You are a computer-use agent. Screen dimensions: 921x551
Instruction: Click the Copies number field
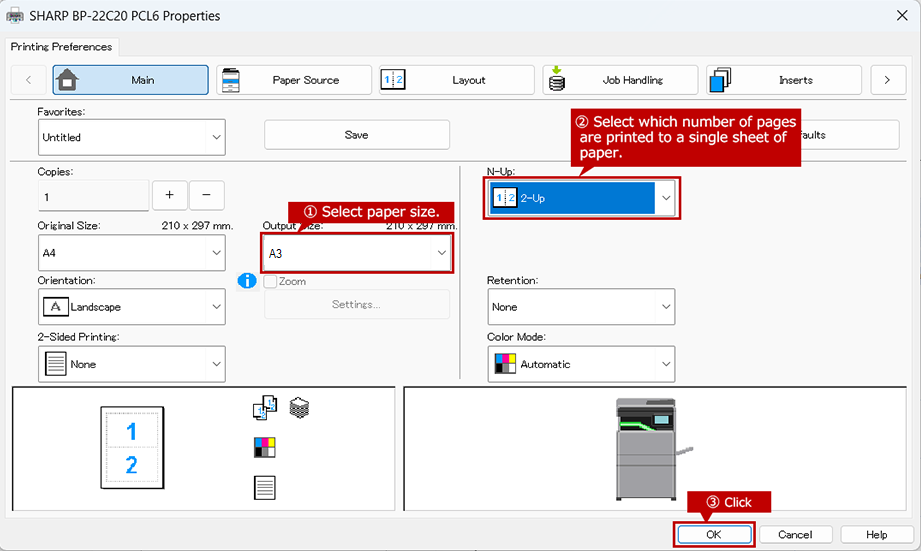pos(93,196)
